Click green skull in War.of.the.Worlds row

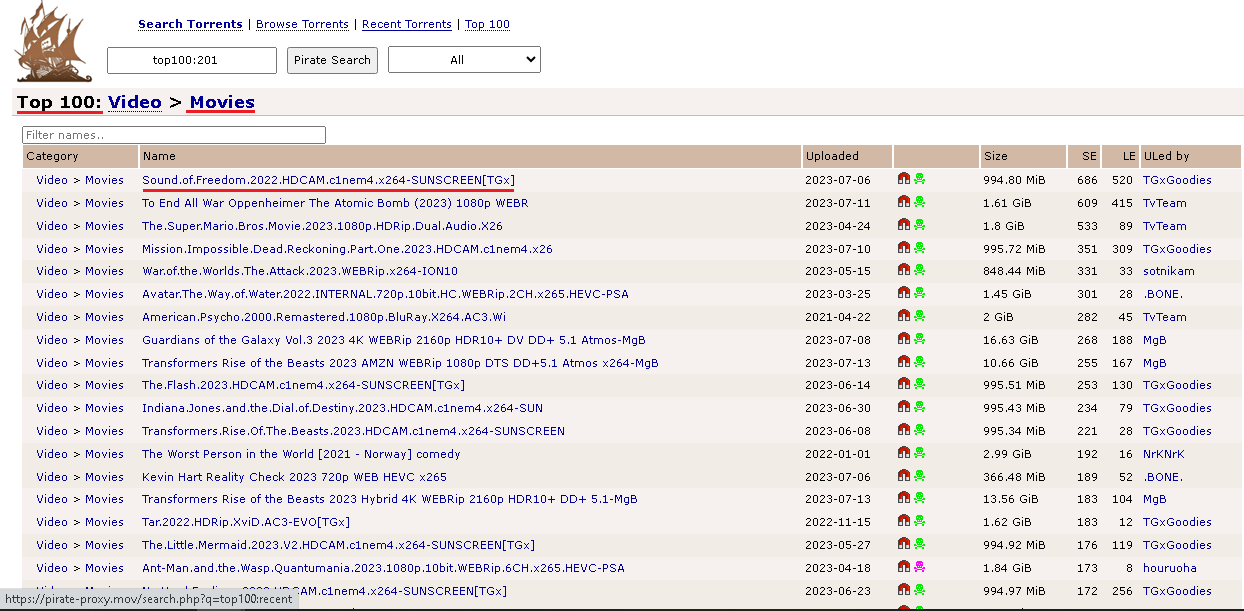(919, 270)
